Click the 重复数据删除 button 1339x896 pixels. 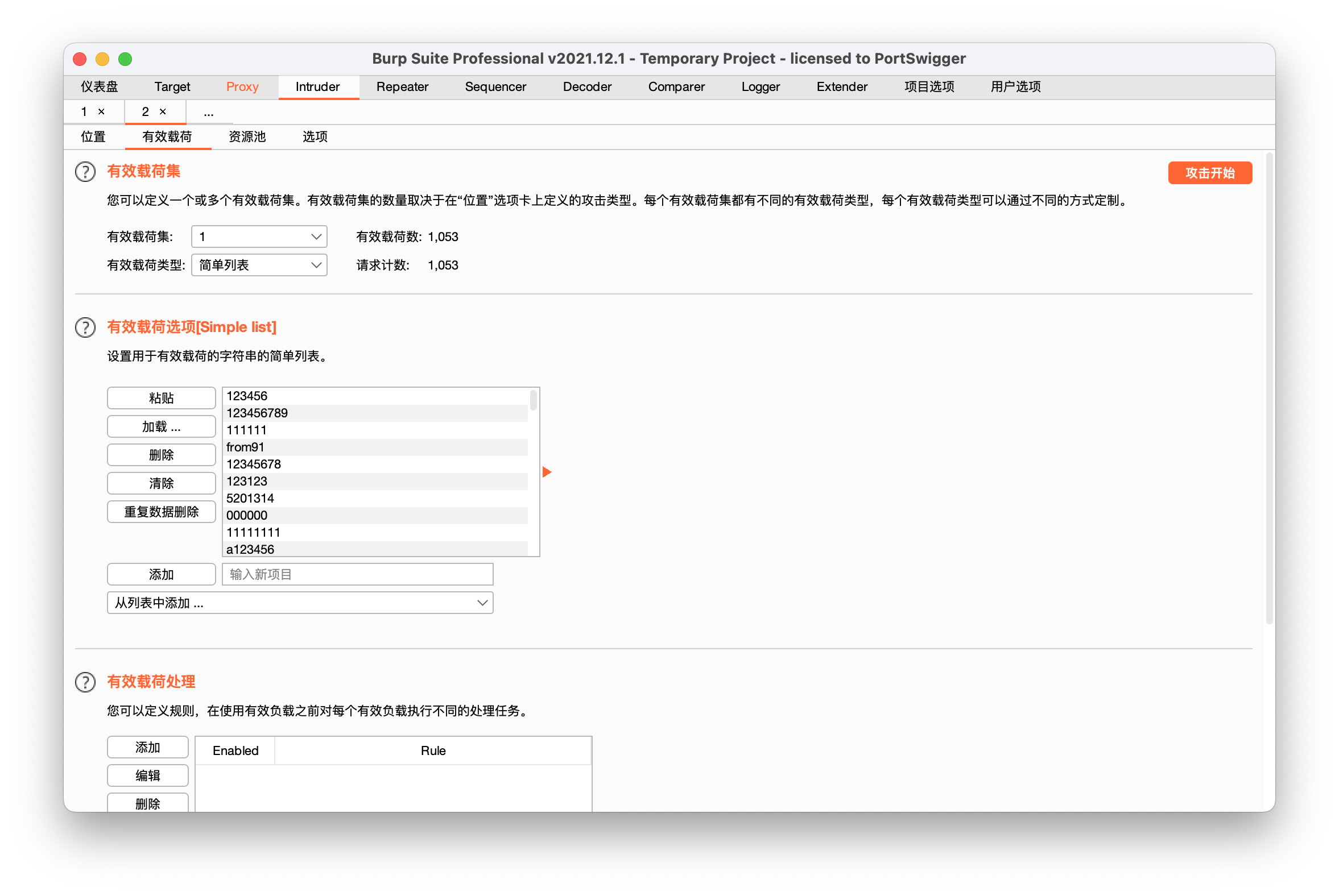[x=161, y=513]
